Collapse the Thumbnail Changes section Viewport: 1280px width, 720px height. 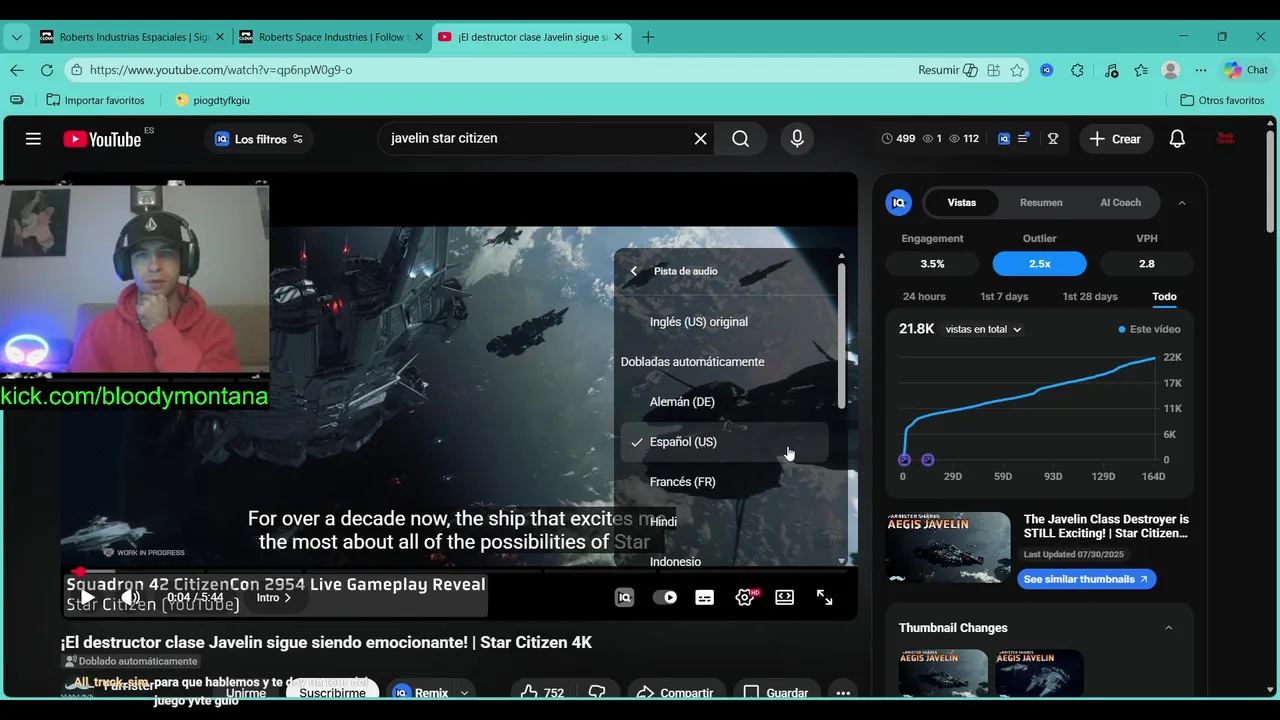pyautogui.click(x=1168, y=628)
